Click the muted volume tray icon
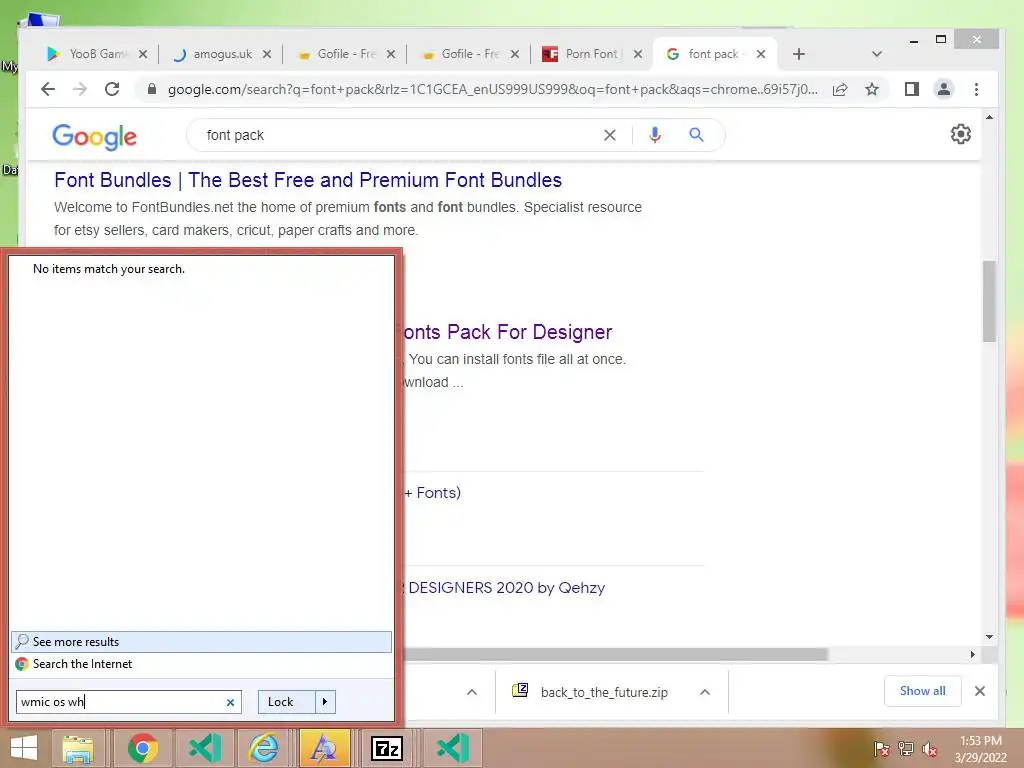 pyautogui.click(x=929, y=749)
